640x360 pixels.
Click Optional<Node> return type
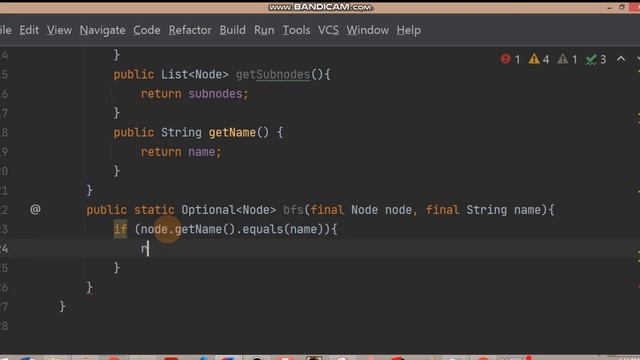229,210
